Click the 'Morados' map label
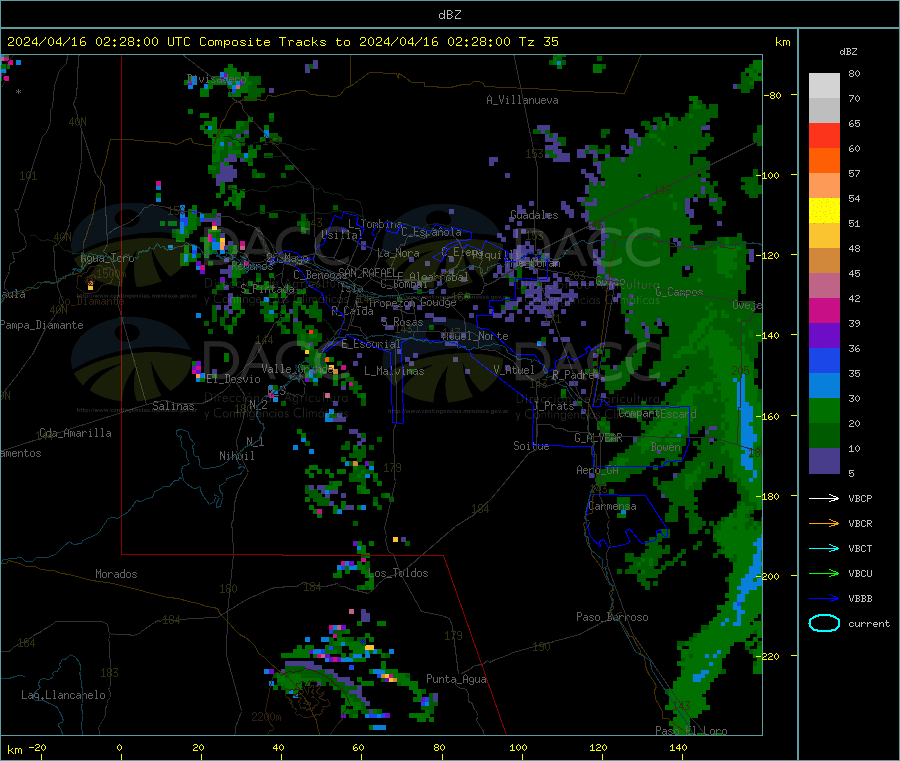Screen dimensions: 900x761 click(117, 574)
